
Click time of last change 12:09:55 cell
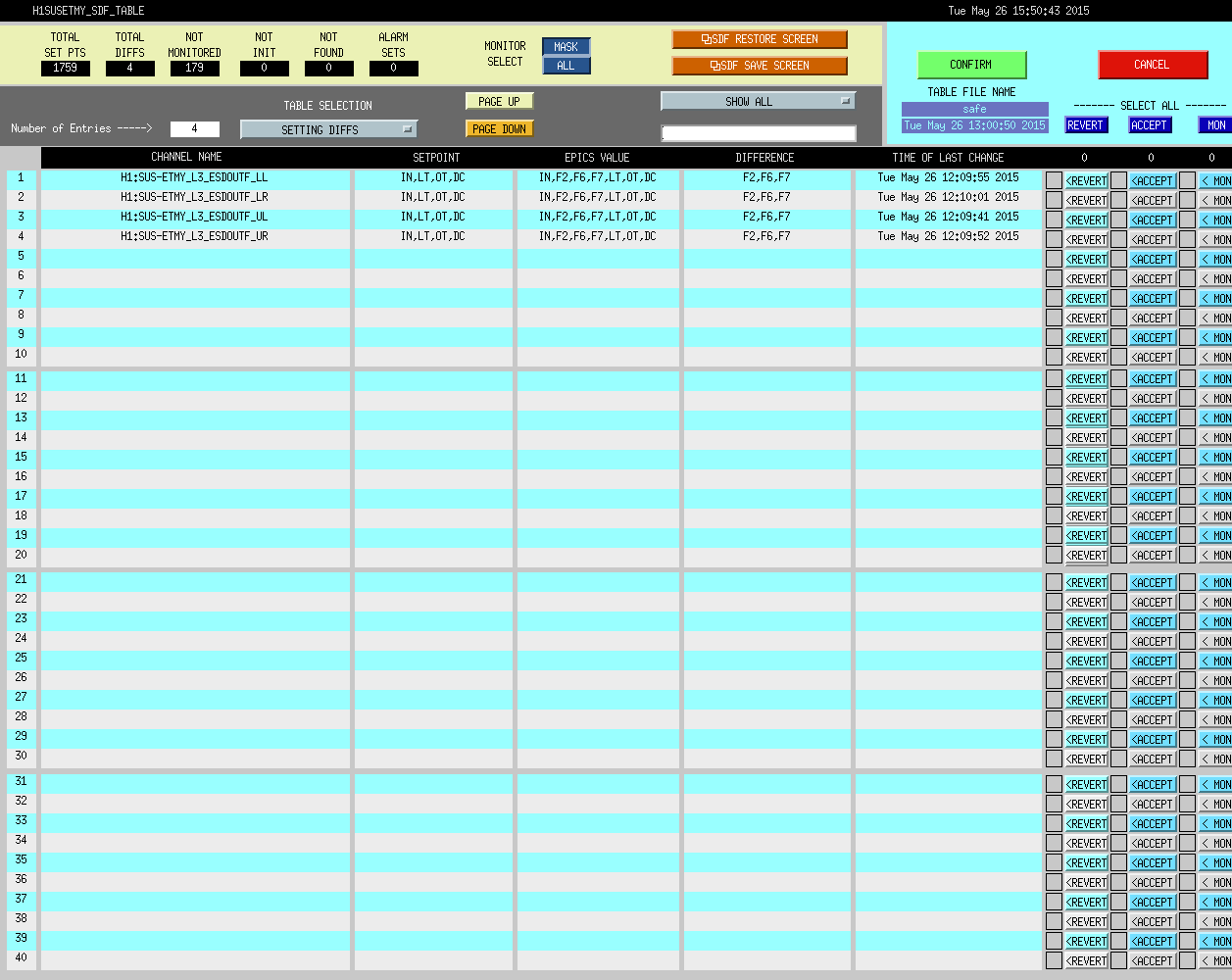point(949,177)
